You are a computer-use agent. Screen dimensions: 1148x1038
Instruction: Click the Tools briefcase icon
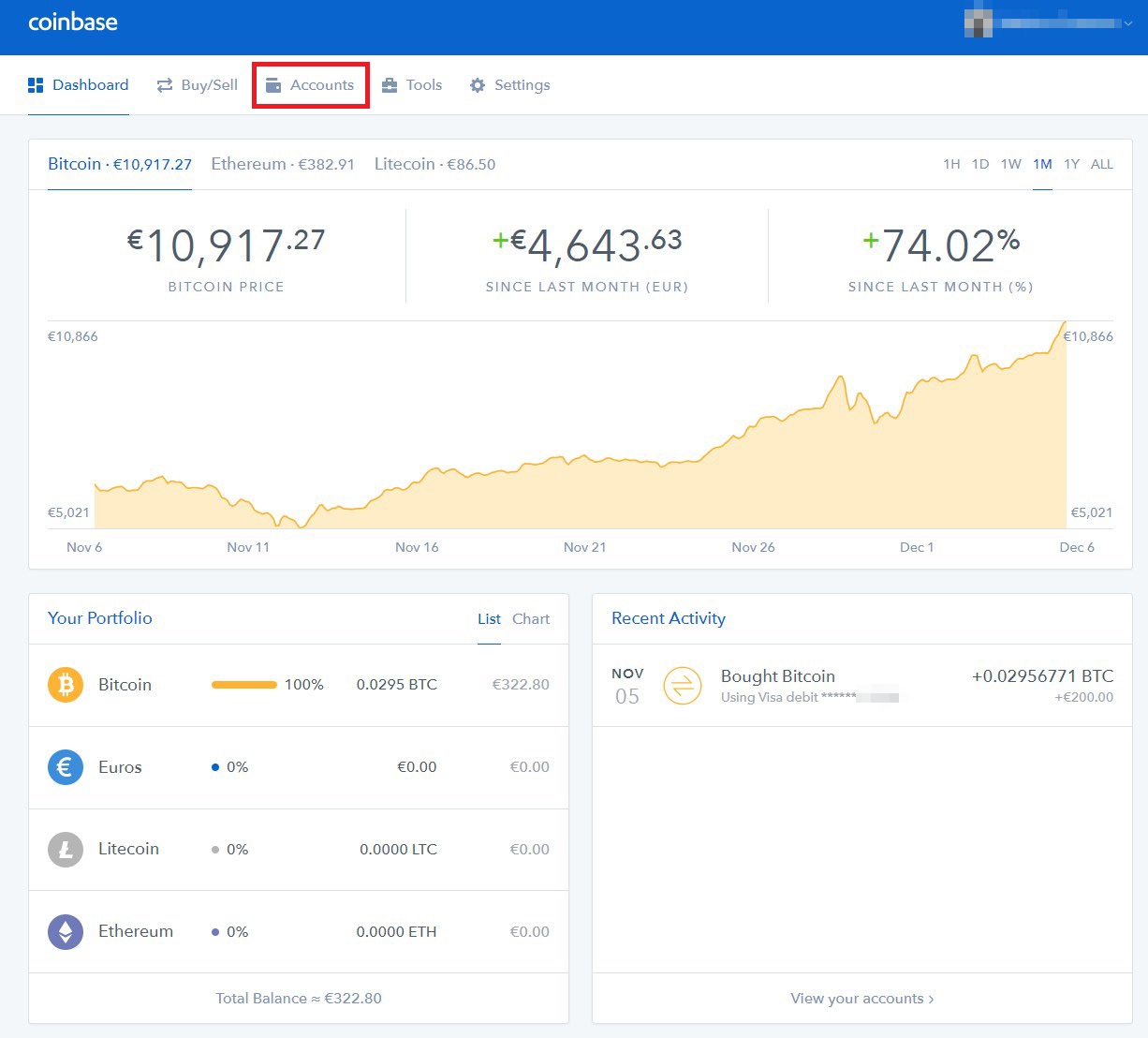390,85
